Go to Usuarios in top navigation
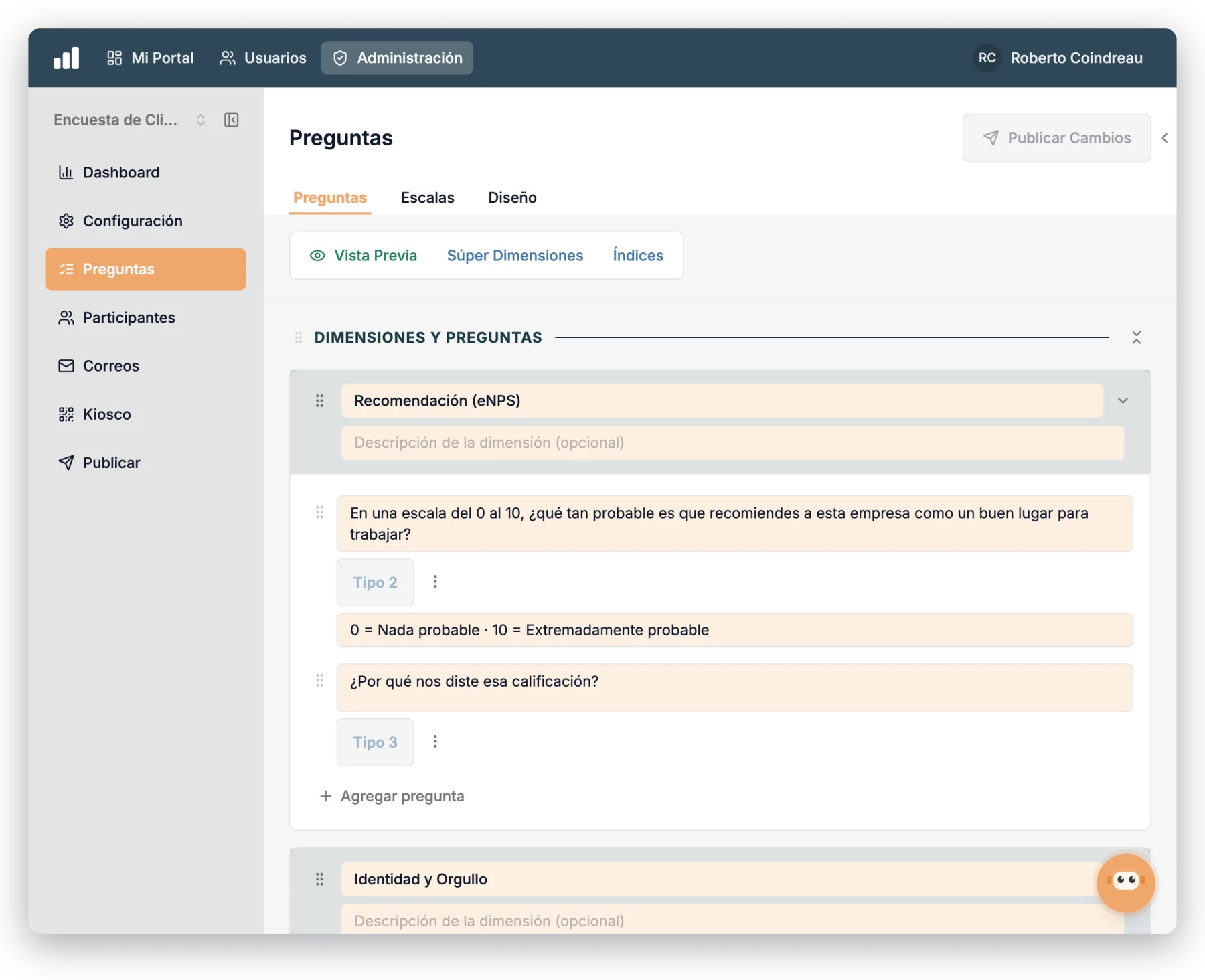 click(262, 58)
